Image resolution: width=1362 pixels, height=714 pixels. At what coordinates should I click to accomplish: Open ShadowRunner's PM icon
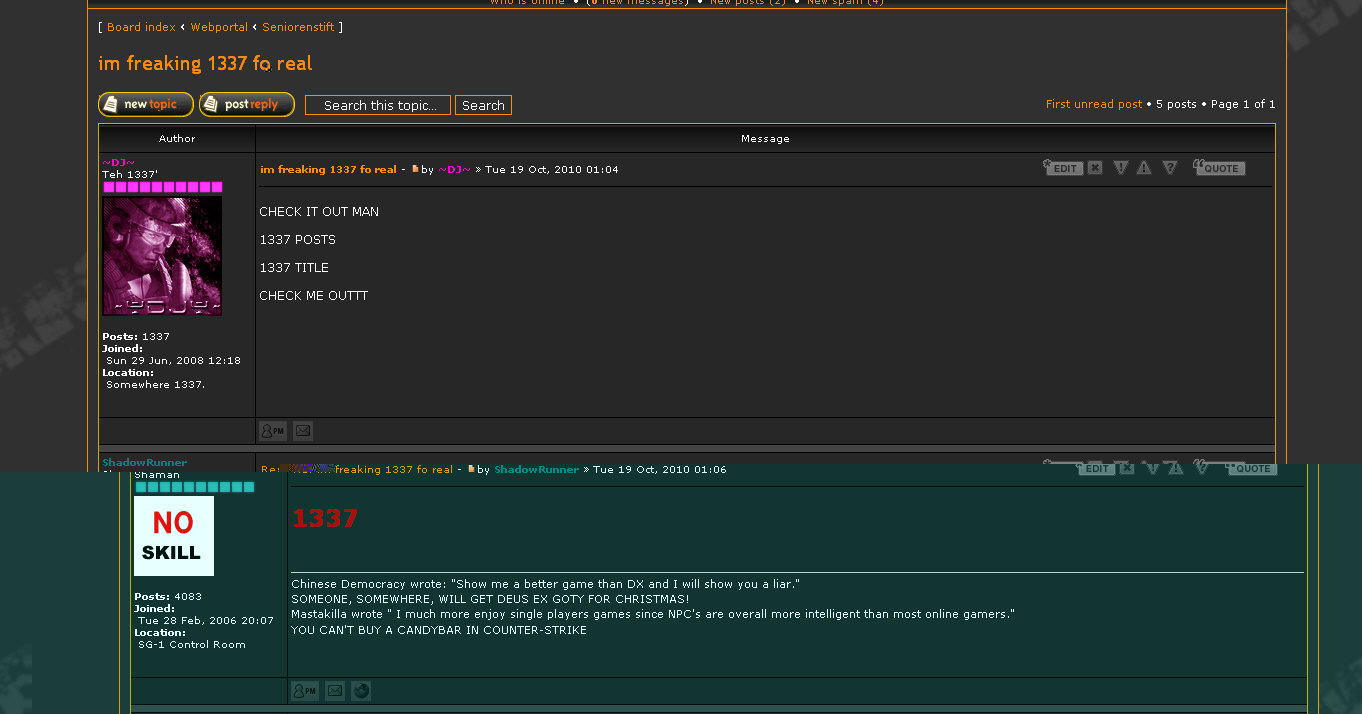(304, 691)
